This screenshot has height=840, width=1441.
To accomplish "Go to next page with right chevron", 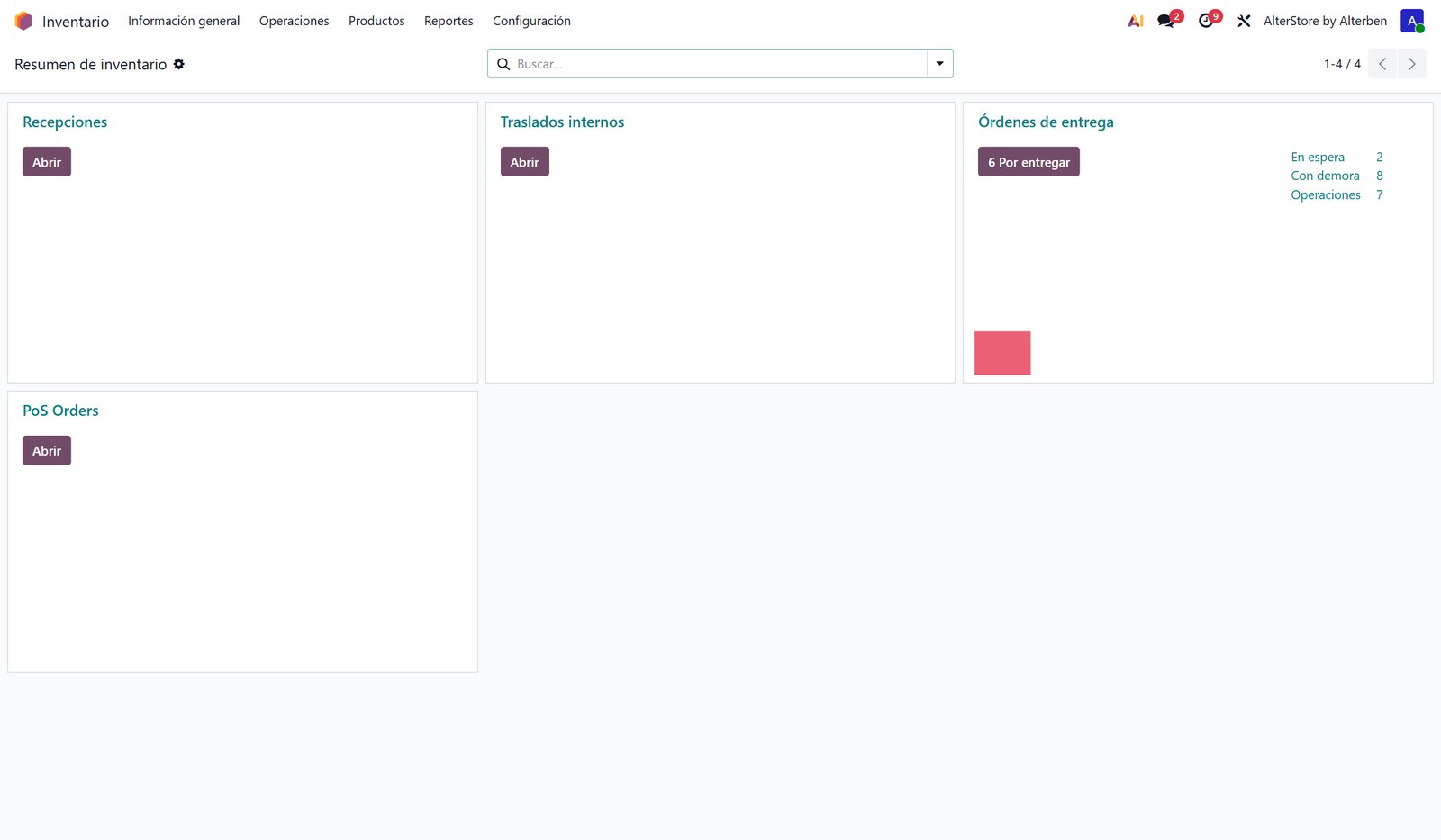I will coord(1411,64).
